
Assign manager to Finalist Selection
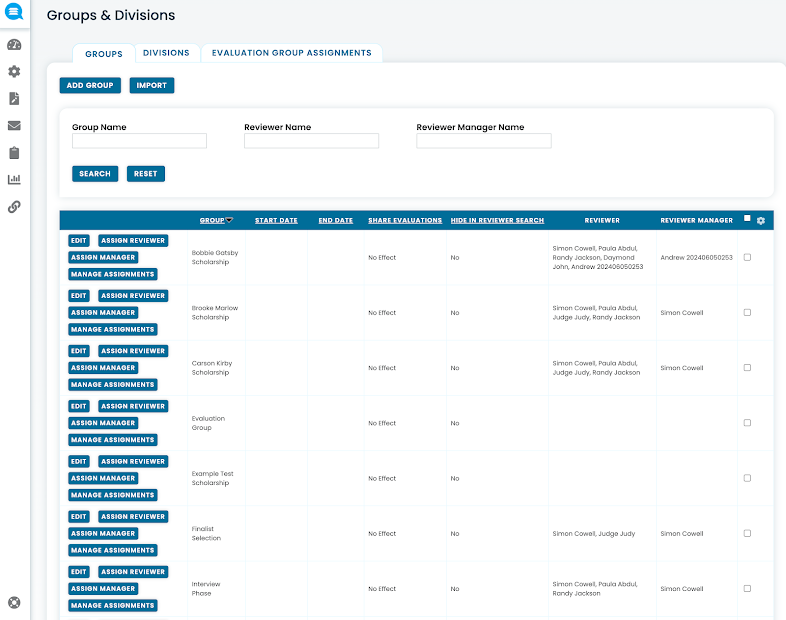pyautogui.click(x=103, y=533)
